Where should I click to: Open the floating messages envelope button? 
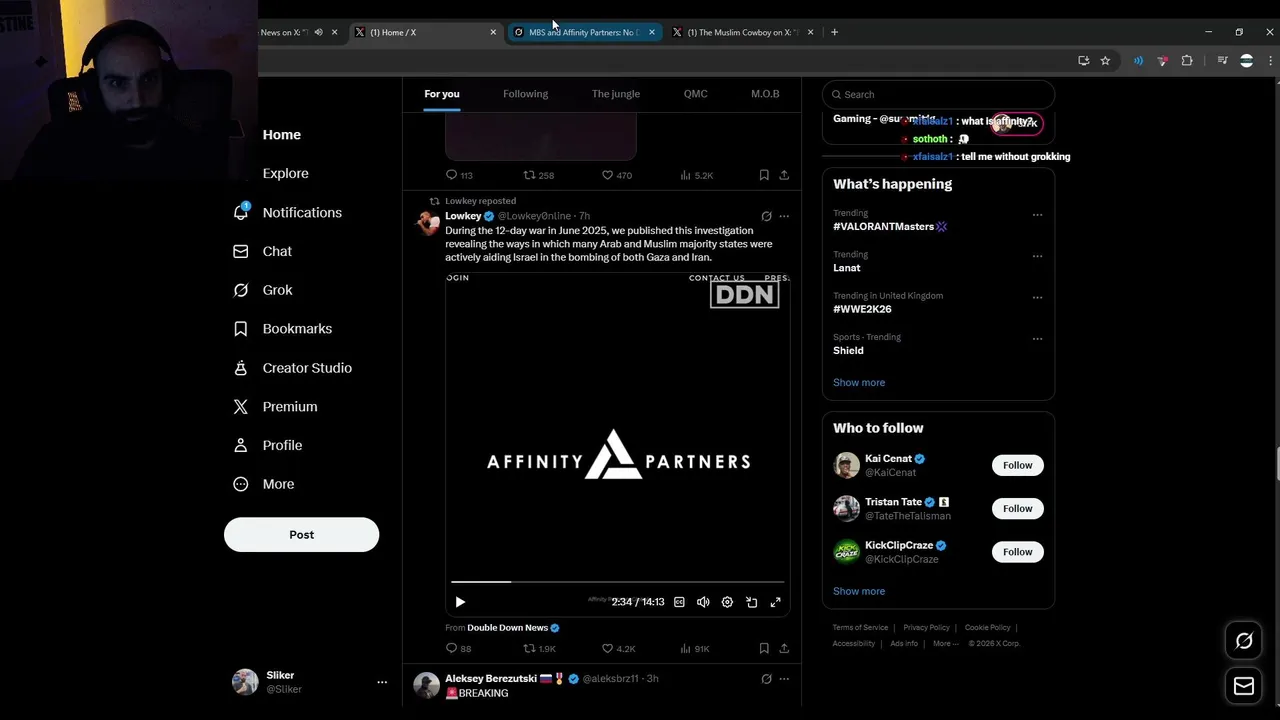1244,686
